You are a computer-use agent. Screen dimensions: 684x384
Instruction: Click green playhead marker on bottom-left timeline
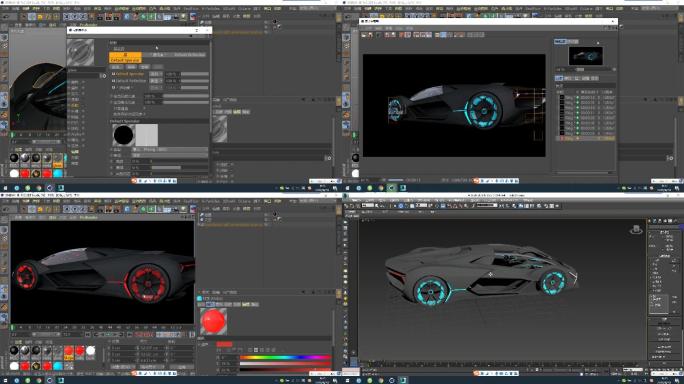coord(12,327)
